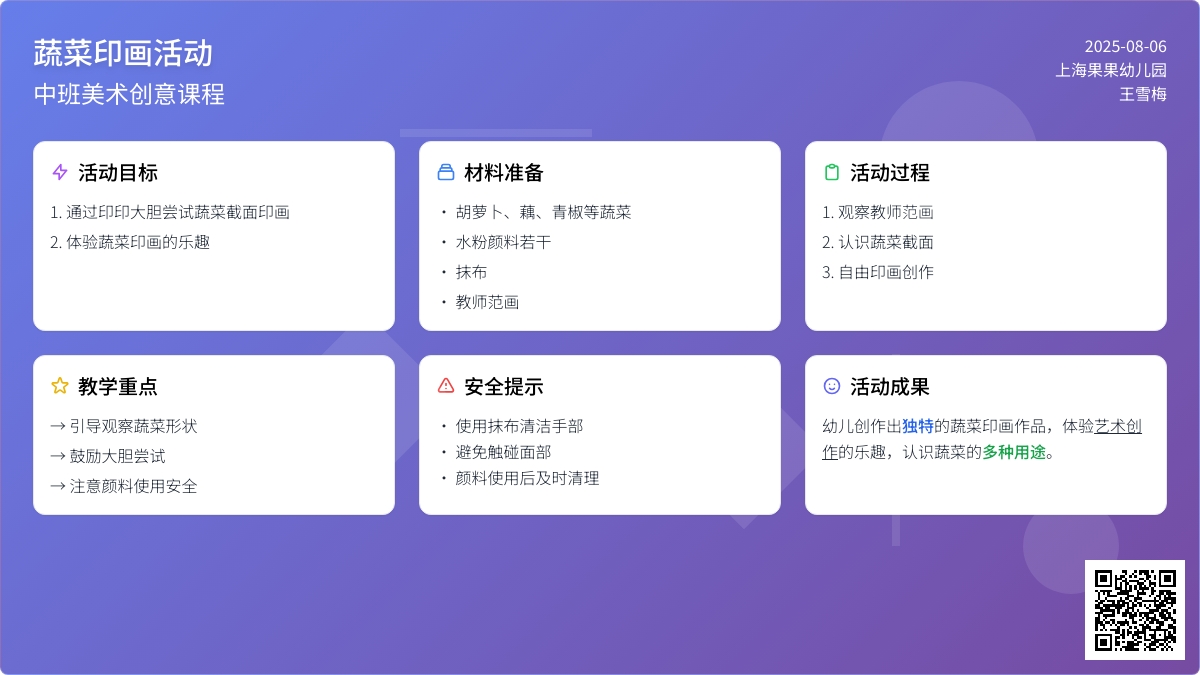1200x675 pixels.
Task: Click the 抹布 list item under 材料准备
Action: pyautogui.click(x=471, y=272)
